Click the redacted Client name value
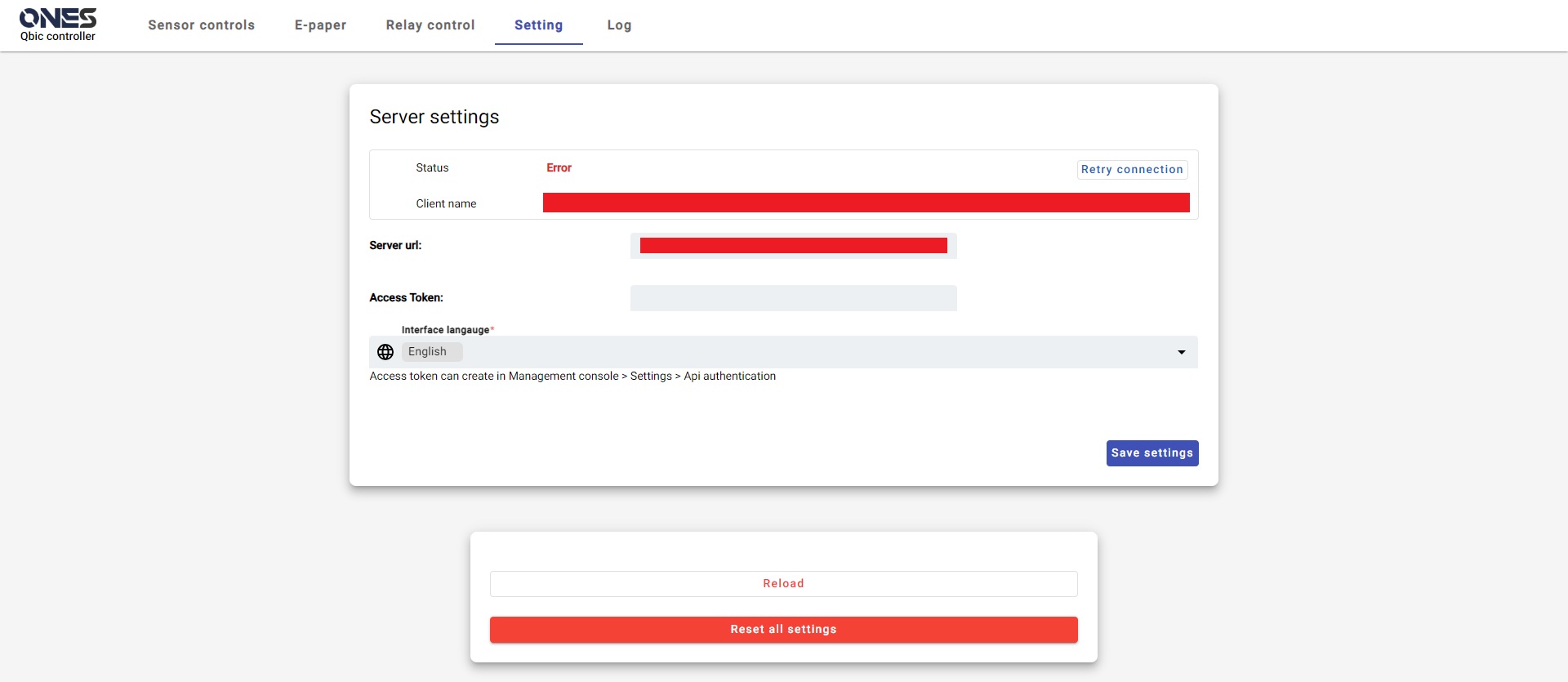Viewport: 1568px width, 682px height. 866,203
